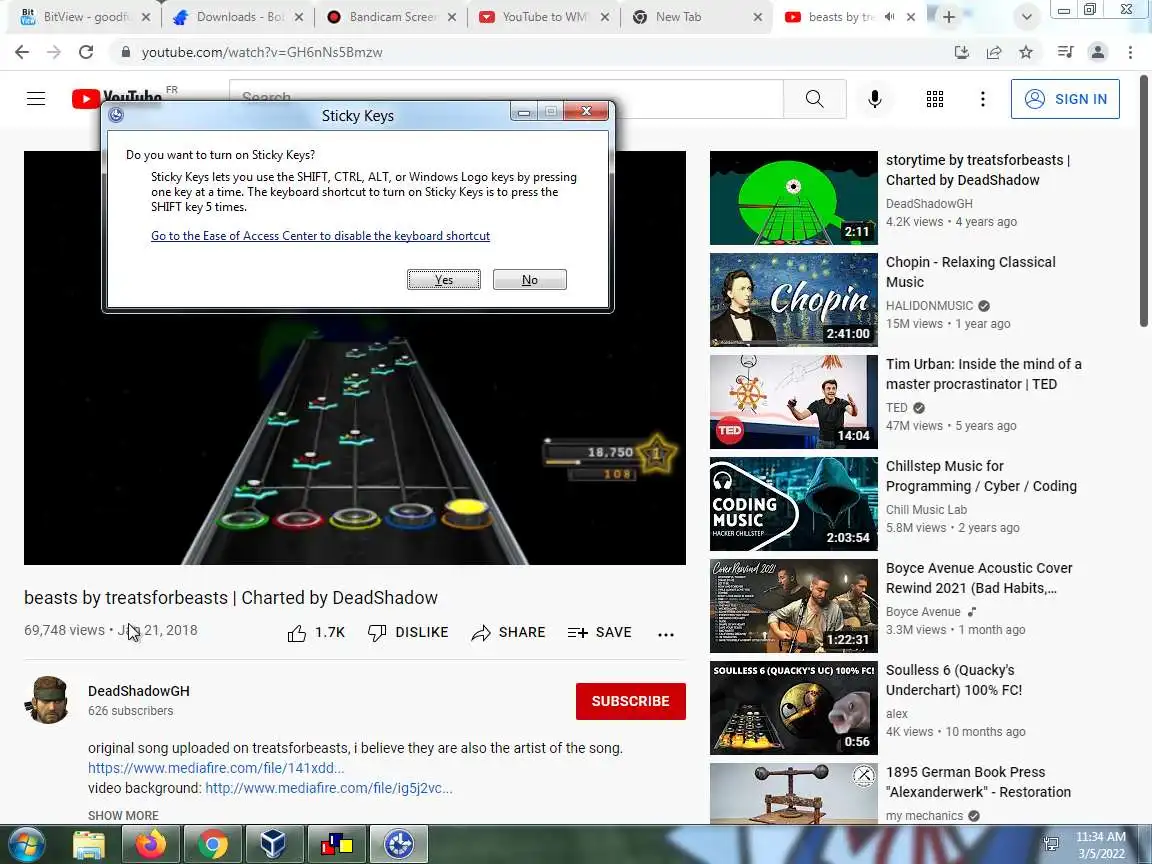Open DeadShadowGH channel avatar
Image resolution: width=1152 pixels, height=864 pixels.
tap(48, 700)
